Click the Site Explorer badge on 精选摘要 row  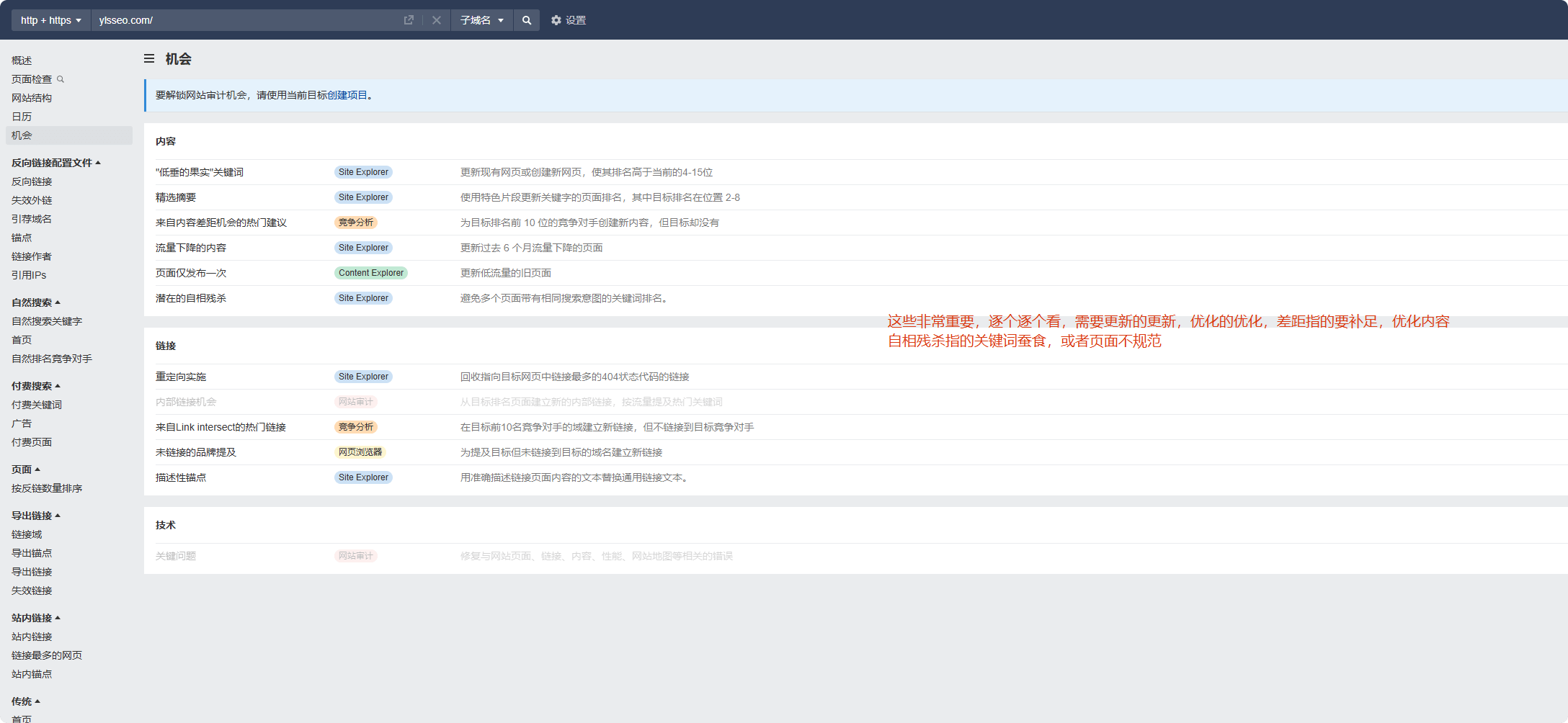[x=363, y=197]
